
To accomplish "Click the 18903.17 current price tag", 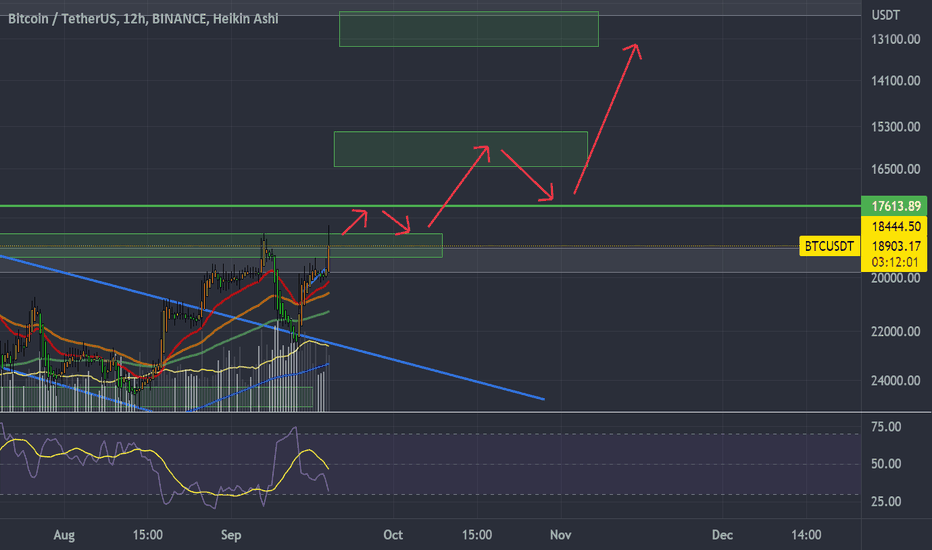I will coord(894,246).
